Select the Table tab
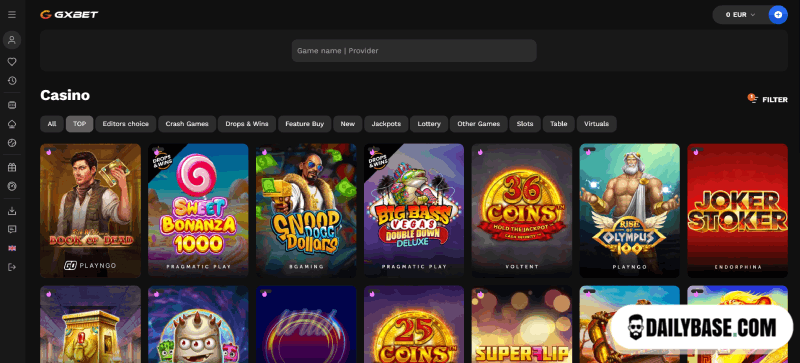This screenshot has width=800, height=363. pyautogui.click(x=559, y=124)
